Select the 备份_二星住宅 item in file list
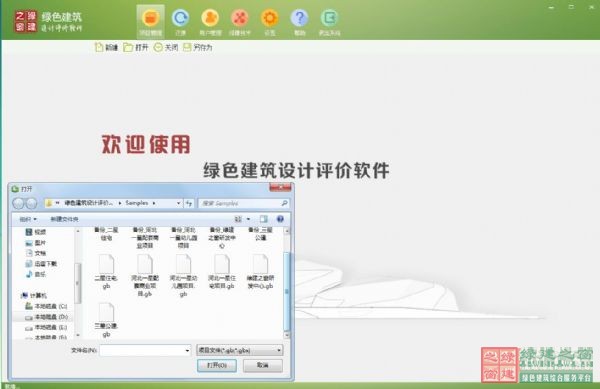 tap(106, 234)
